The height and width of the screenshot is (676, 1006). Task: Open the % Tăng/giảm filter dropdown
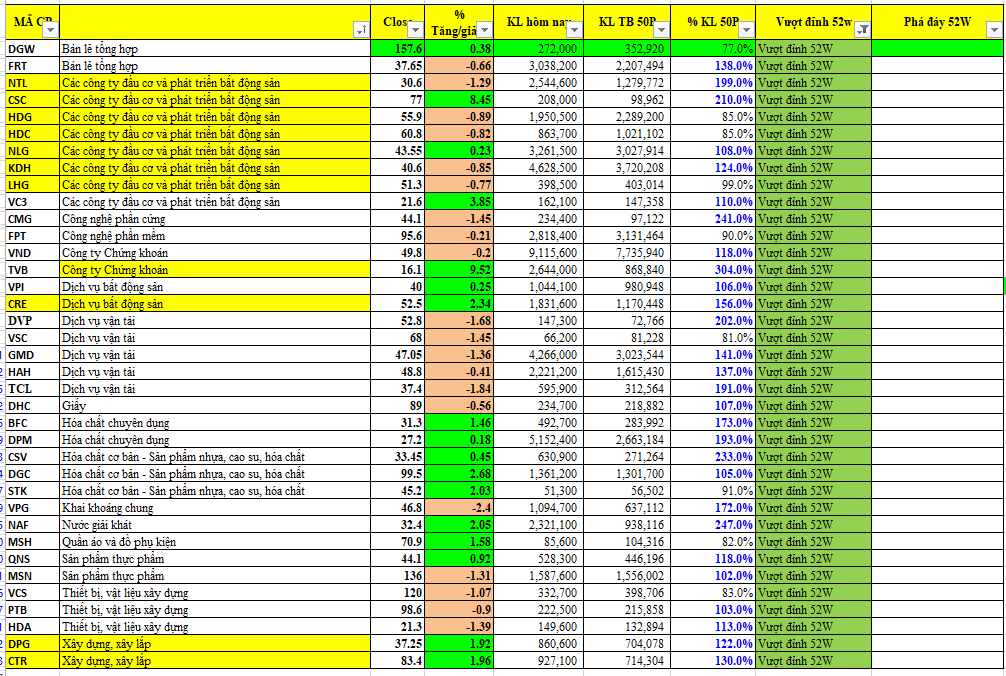click(x=485, y=31)
